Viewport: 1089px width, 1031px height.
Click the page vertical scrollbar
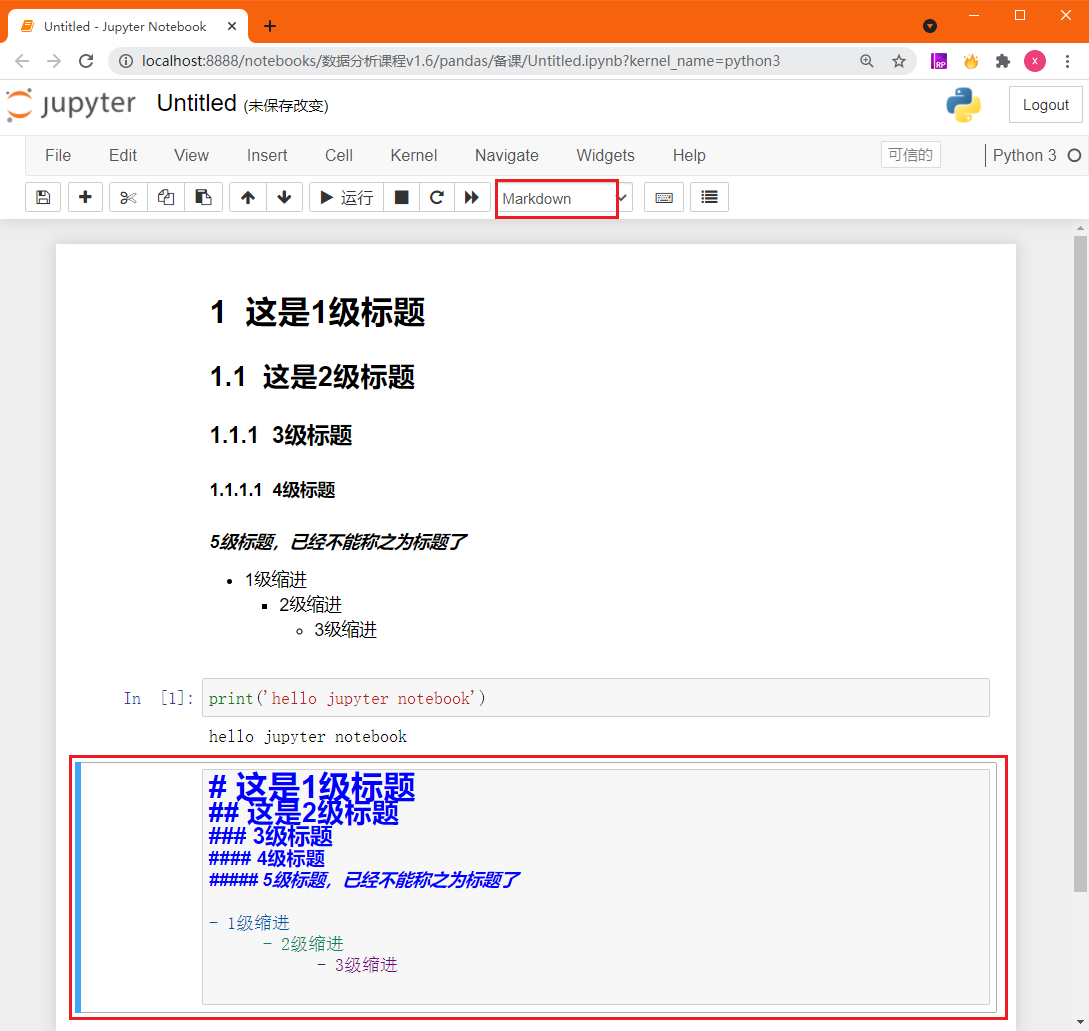[x=1080, y=563]
